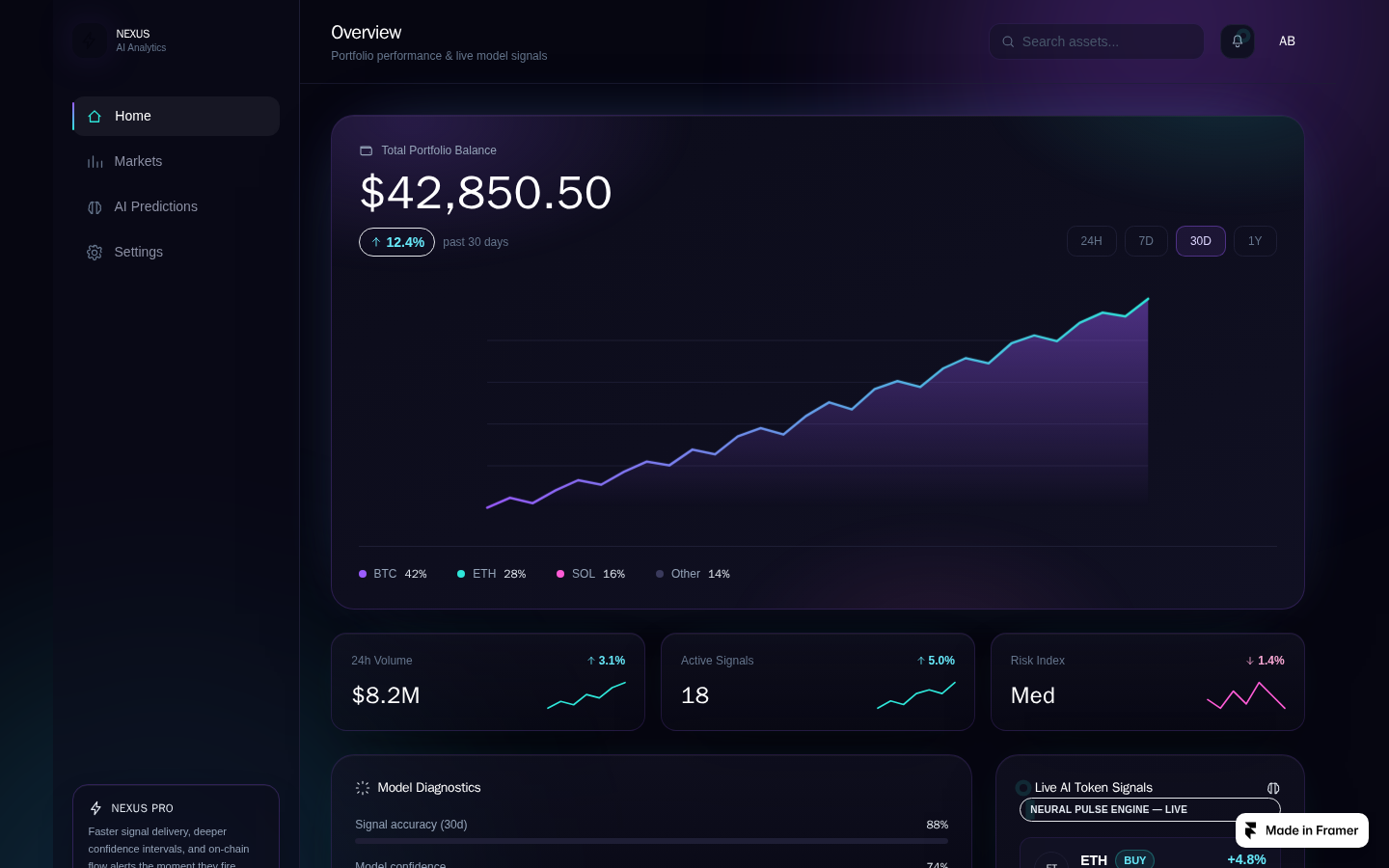This screenshot has width=1389, height=868.
Task: Go to the Markets page
Action: (x=176, y=161)
